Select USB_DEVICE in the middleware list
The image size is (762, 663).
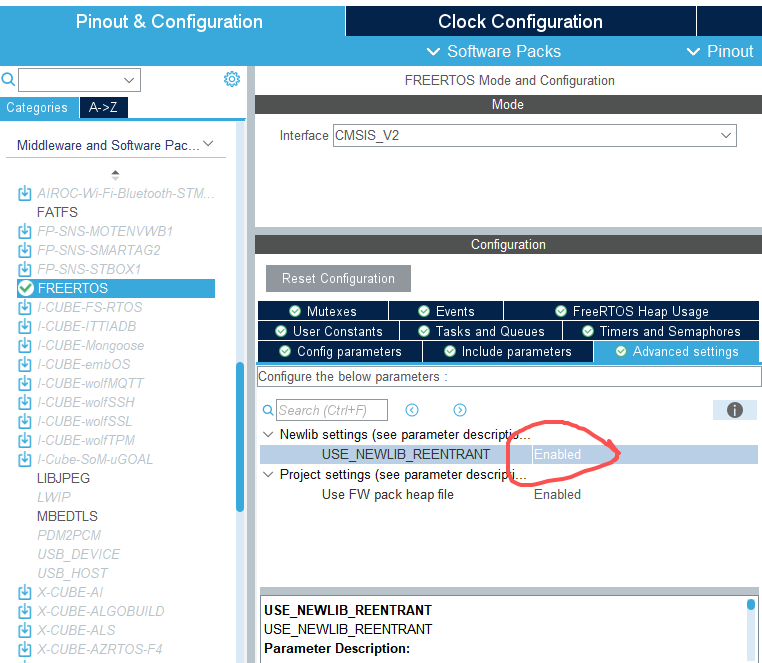tap(79, 554)
